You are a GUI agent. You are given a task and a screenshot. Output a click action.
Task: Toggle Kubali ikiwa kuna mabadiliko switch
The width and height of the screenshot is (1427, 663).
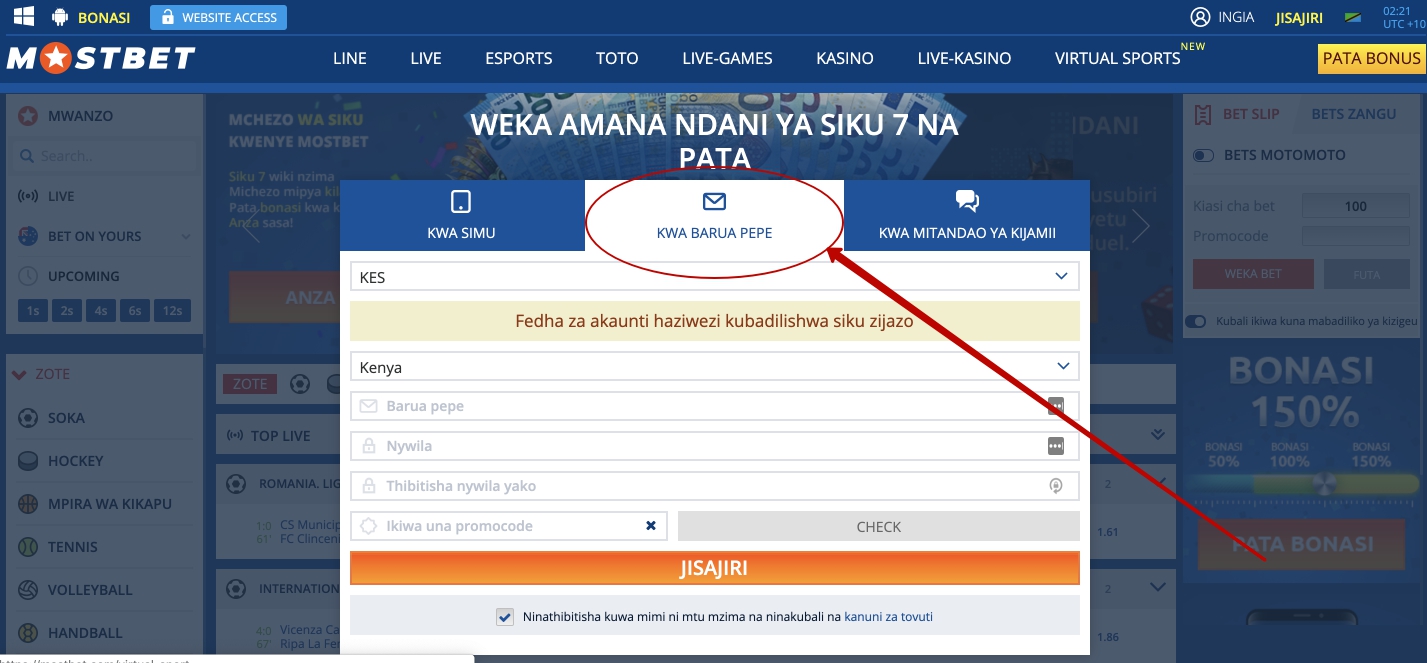pos(1195,322)
